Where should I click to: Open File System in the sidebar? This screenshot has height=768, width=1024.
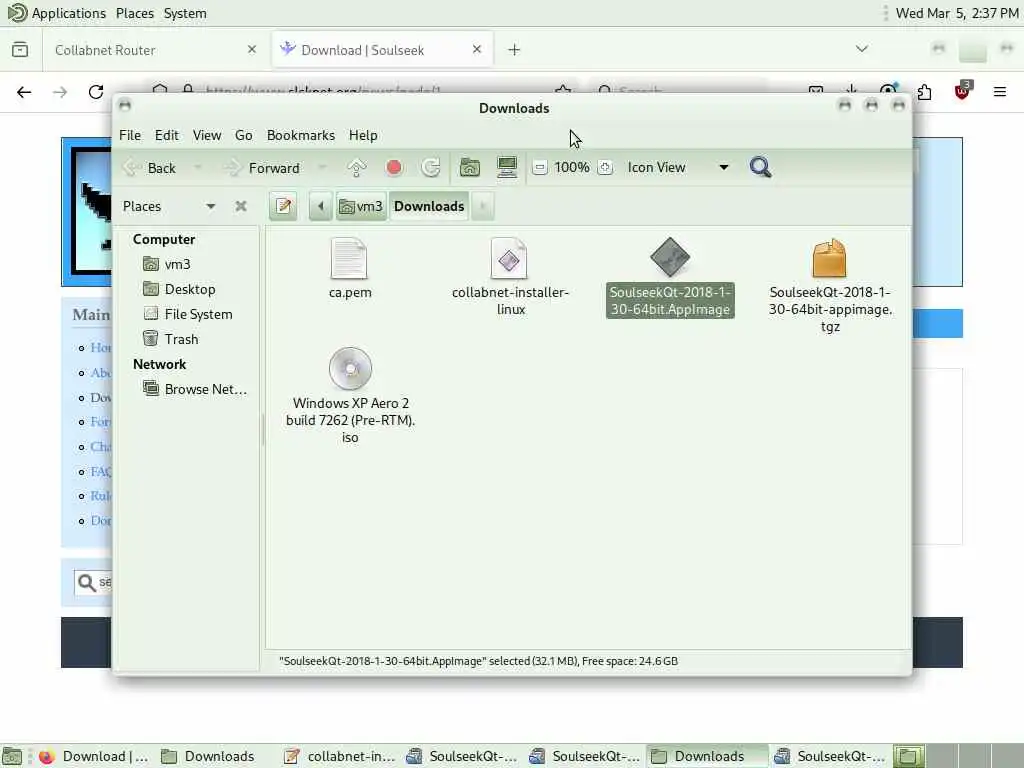tap(187, 314)
